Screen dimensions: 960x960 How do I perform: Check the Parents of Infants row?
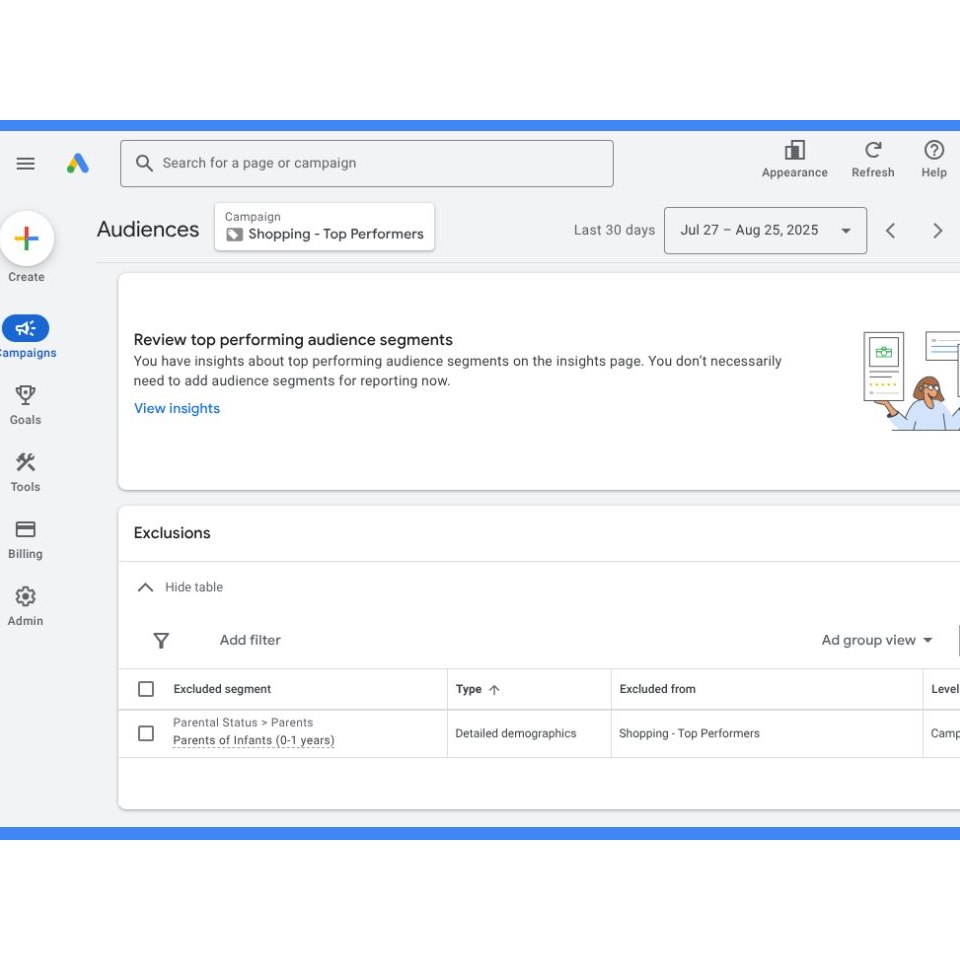click(x=146, y=733)
